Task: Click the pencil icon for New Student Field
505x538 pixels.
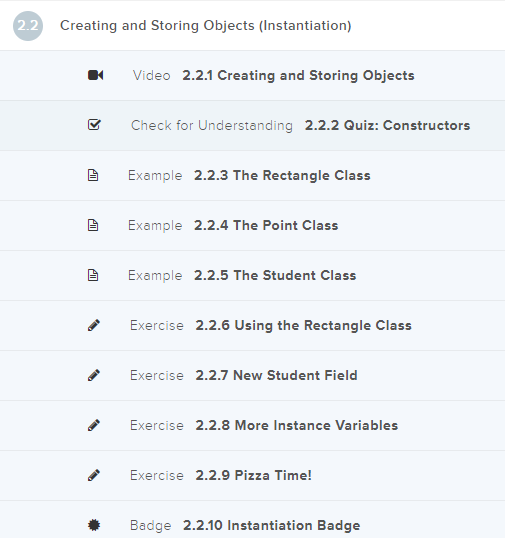Action: (94, 375)
